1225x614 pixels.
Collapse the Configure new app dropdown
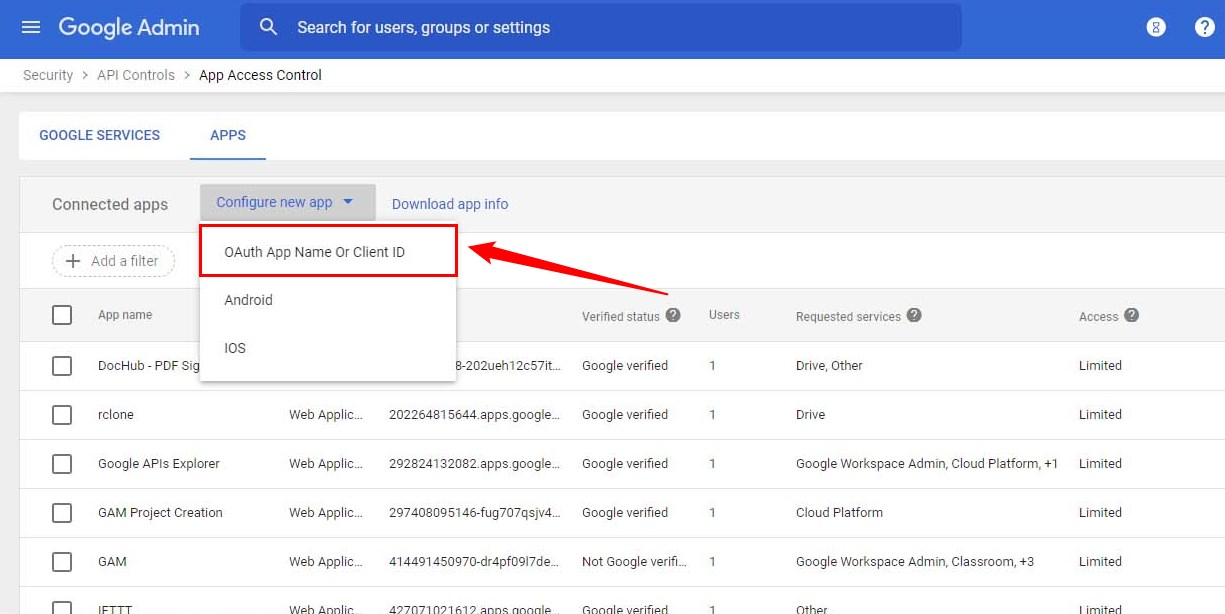[287, 202]
